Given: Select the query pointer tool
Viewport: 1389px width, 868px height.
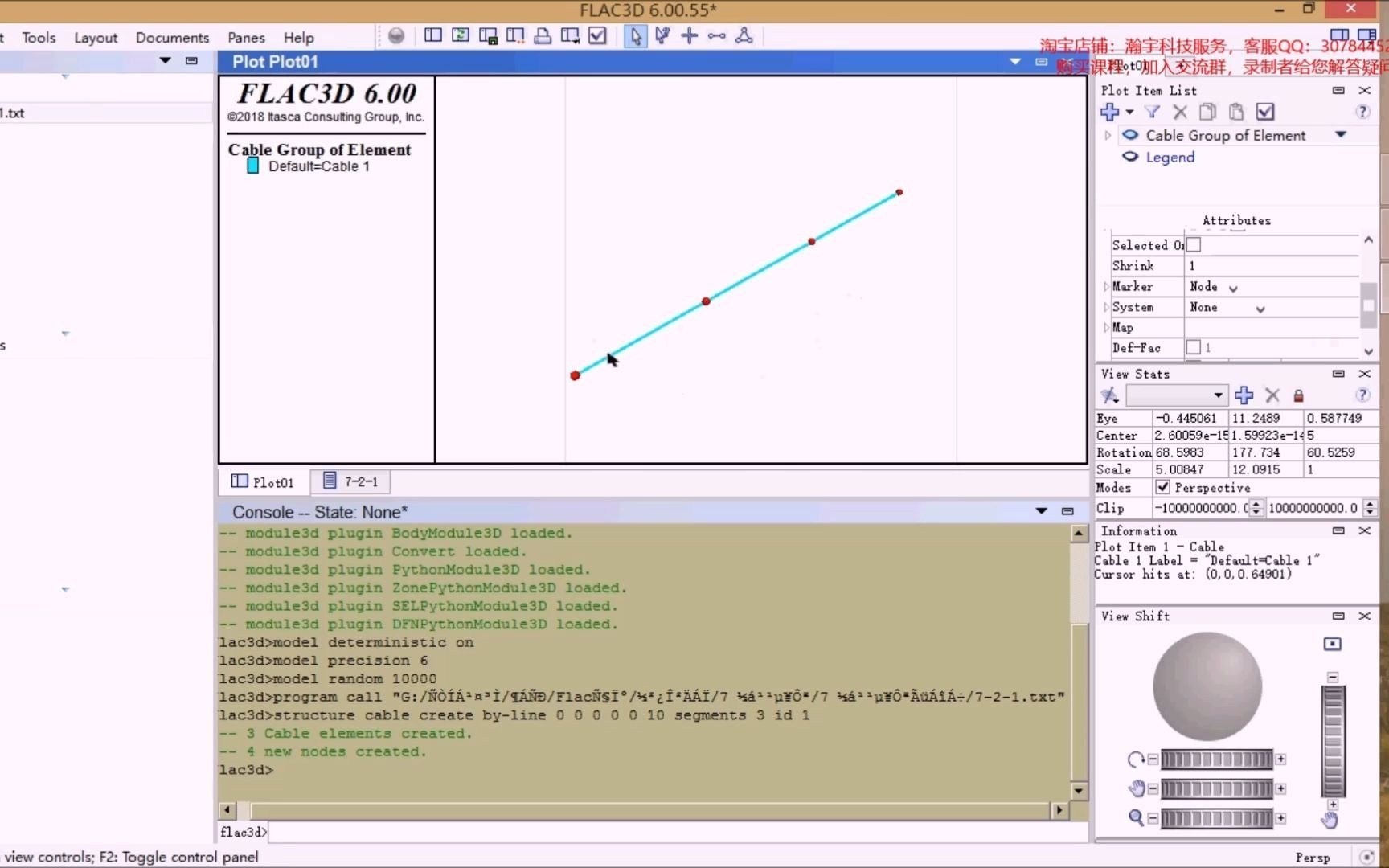Looking at the screenshot, I should 662,35.
